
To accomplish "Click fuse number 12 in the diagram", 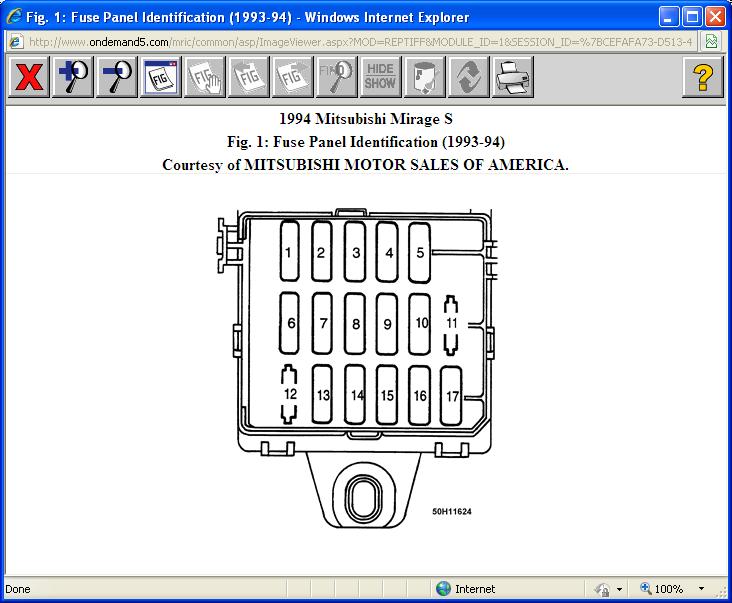I will pos(289,394).
